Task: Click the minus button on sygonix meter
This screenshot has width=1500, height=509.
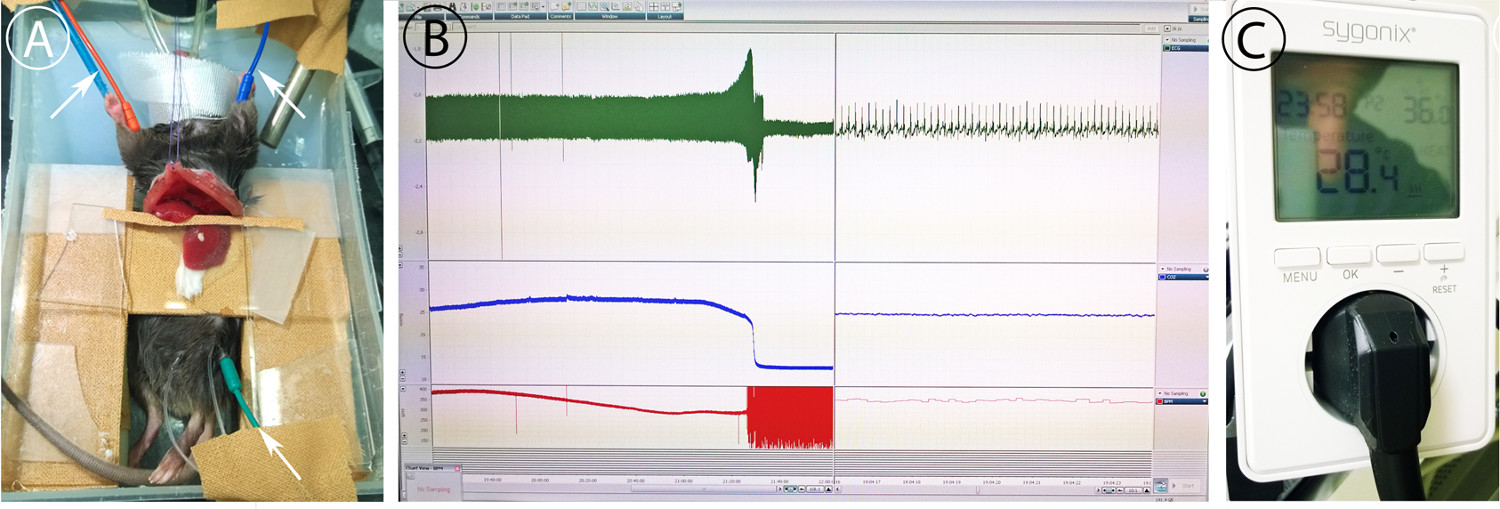Action: pyautogui.click(x=1398, y=253)
